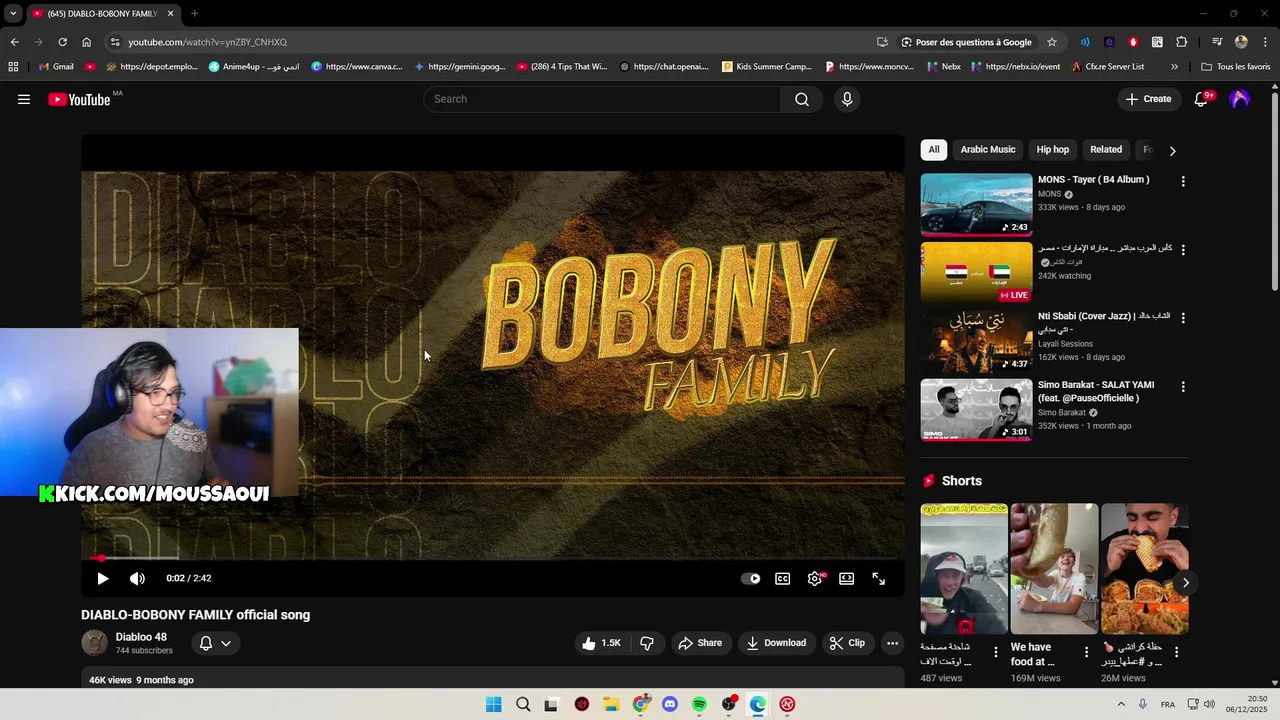
Task: Reload the page in the browser
Action: coord(62,42)
